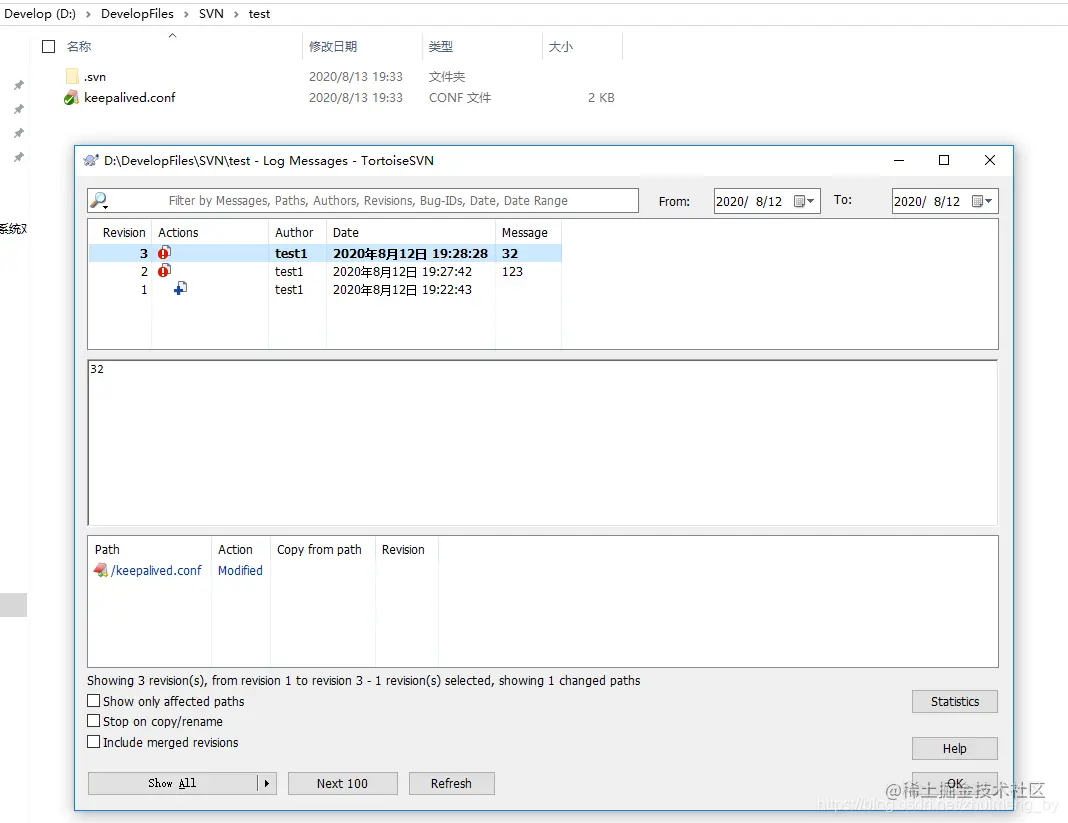Sort log by Message column header
The width and height of the screenshot is (1068, 823).
tap(524, 232)
